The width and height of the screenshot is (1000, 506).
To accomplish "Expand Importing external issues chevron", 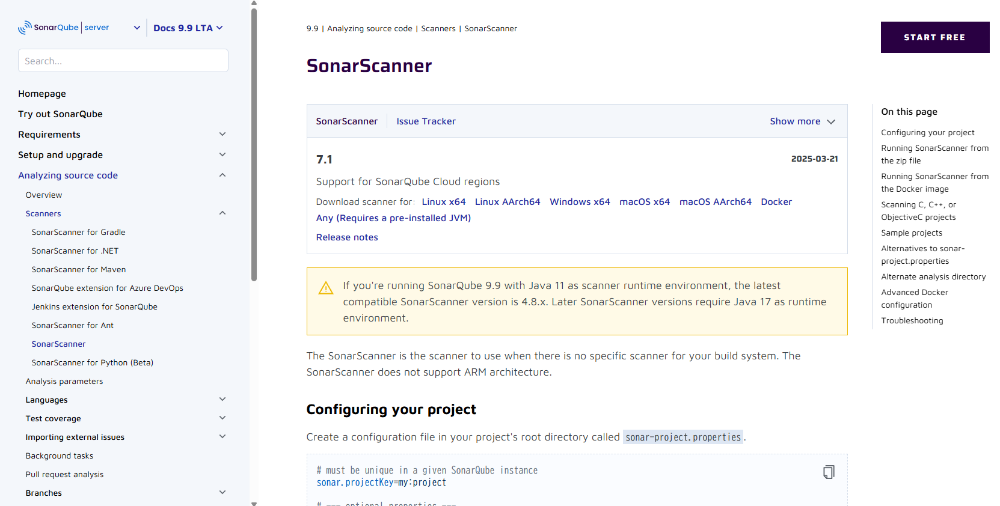I will (223, 436).
